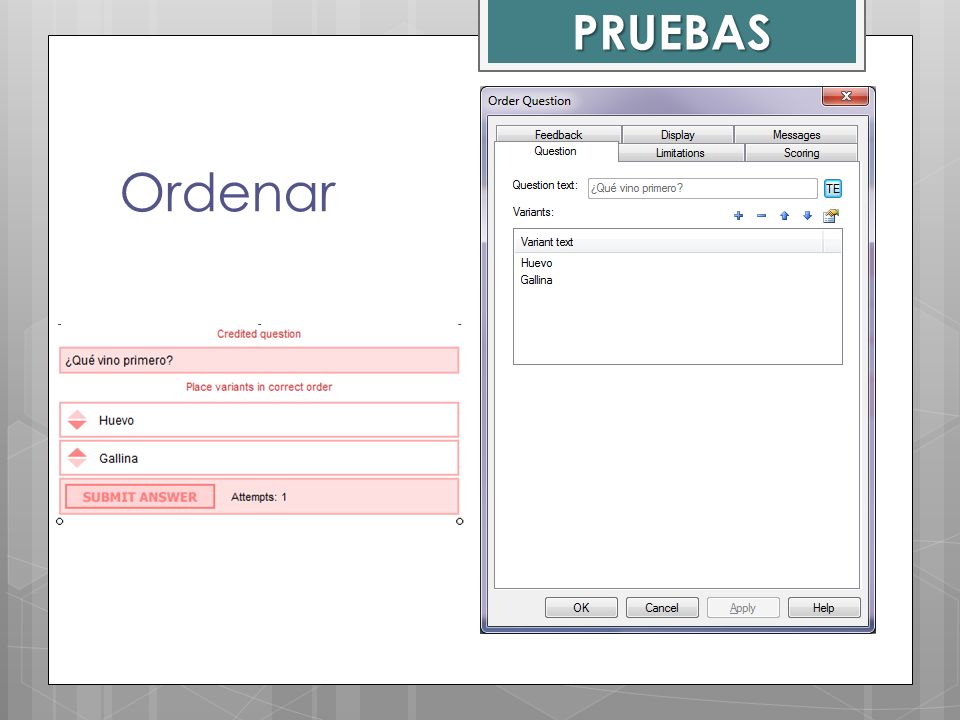Open the TE text editor button
The width and height of the screenshot is (960, 720).
[833, 189]
